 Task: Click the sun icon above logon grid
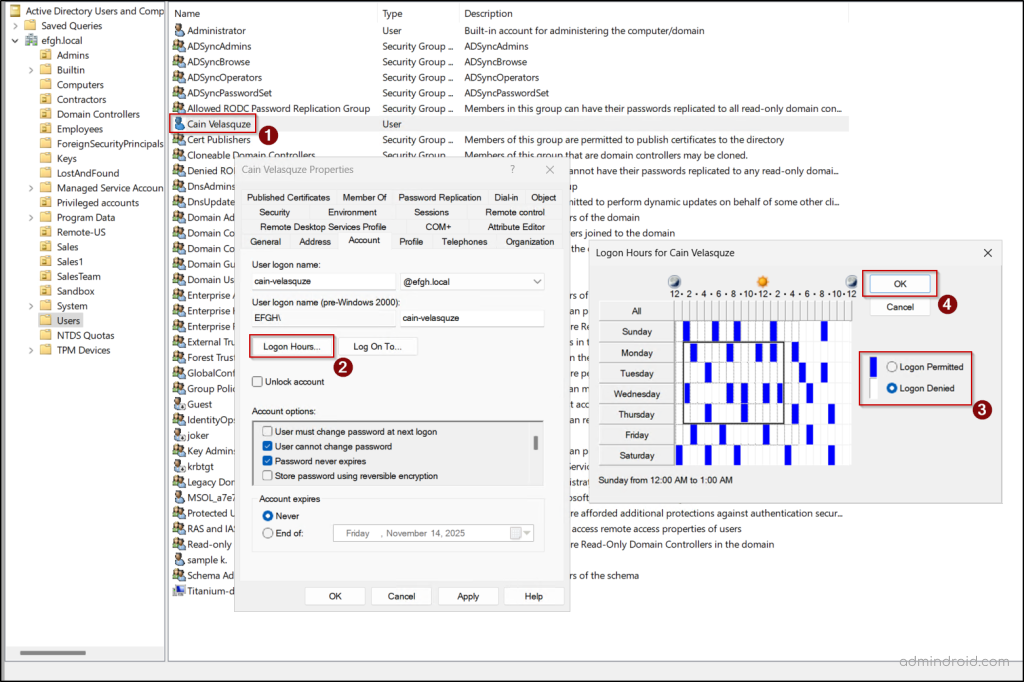tap(762, 282)
